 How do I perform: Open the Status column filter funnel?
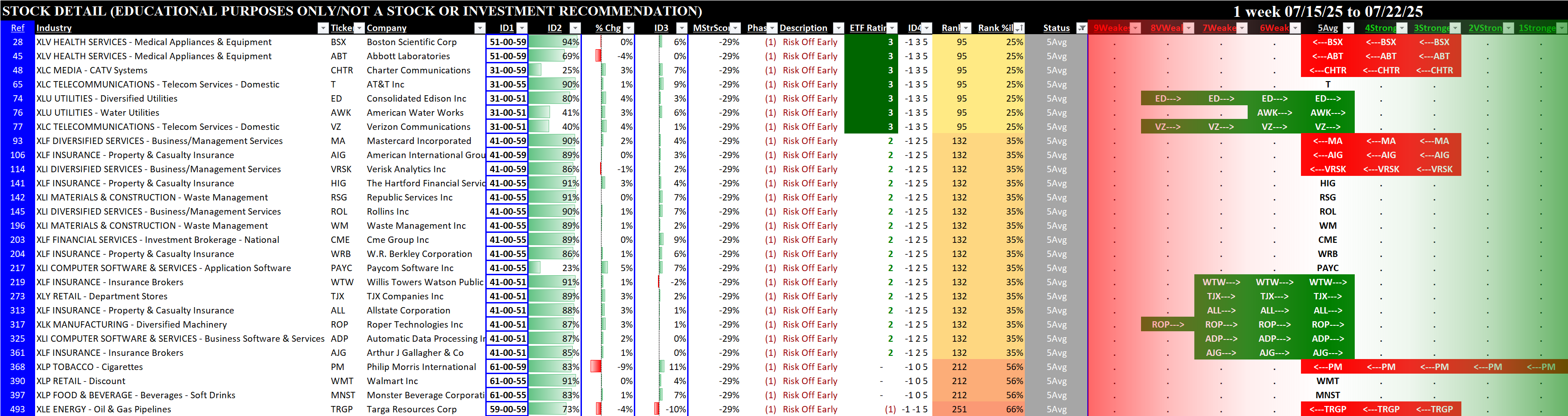[x=1081, y=28]
